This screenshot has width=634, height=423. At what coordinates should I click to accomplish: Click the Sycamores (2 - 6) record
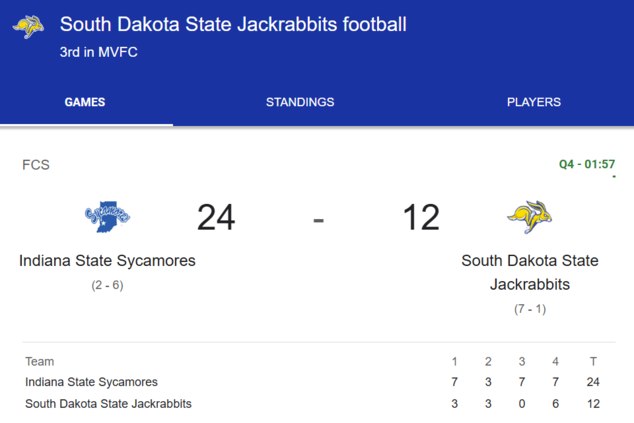(107, 285)
